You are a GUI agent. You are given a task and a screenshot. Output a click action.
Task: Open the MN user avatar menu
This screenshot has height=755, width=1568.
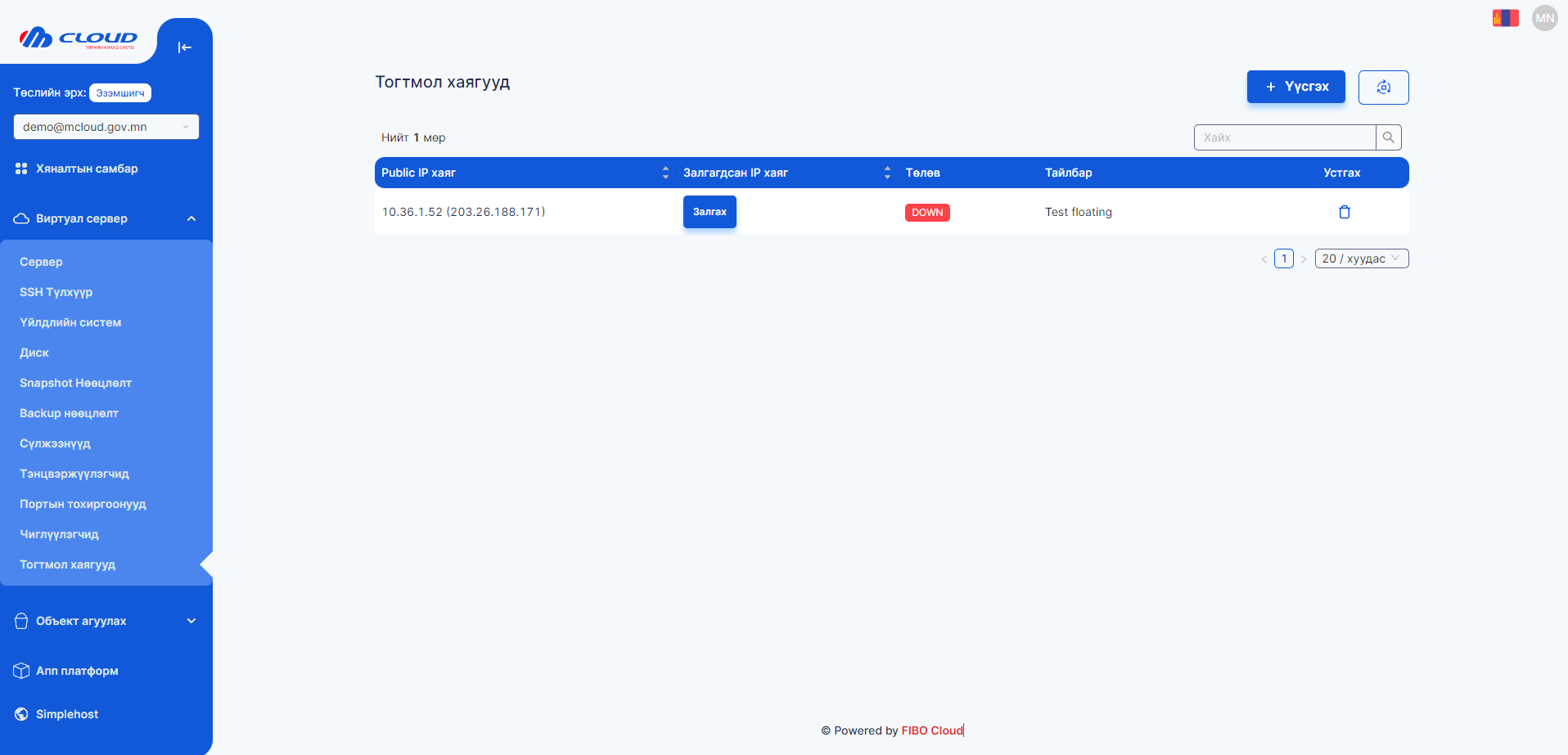coord(1544,18)
